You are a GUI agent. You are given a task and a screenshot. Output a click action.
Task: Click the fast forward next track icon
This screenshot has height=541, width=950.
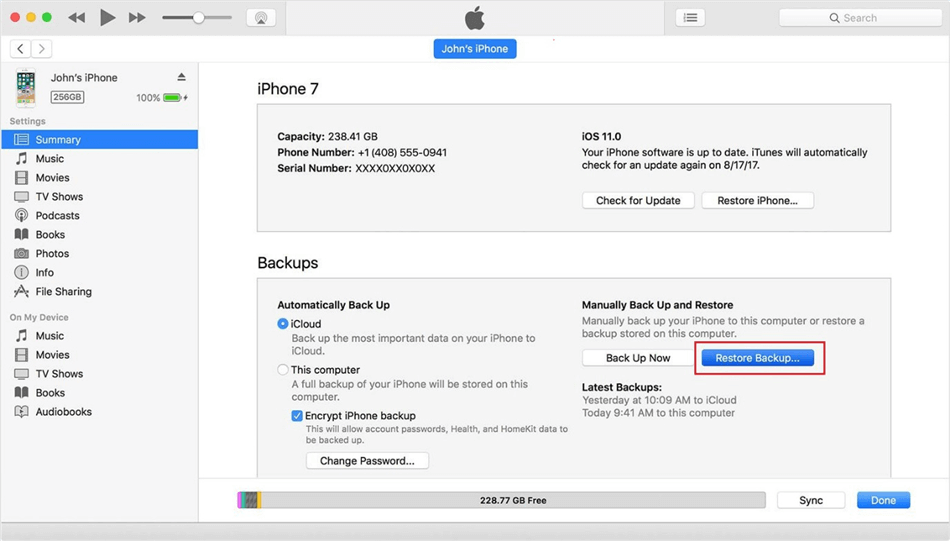(x=137, y=18)
